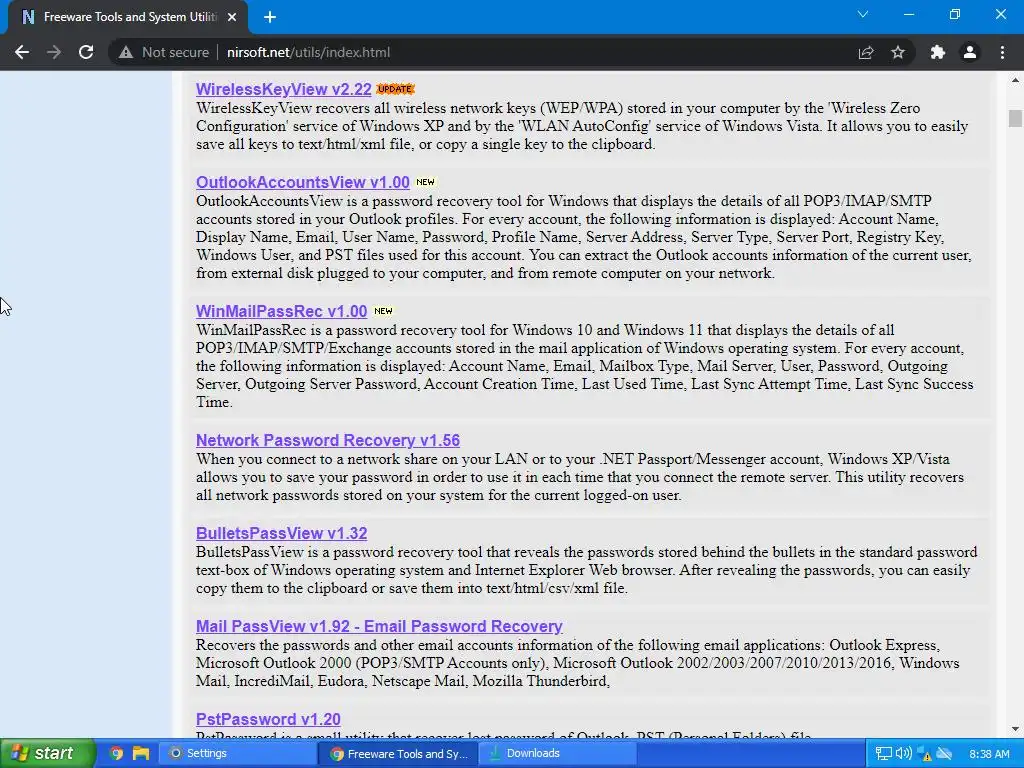Click the Not secure warning icon
Screen dimensions: 1024x768
(125, 52)
